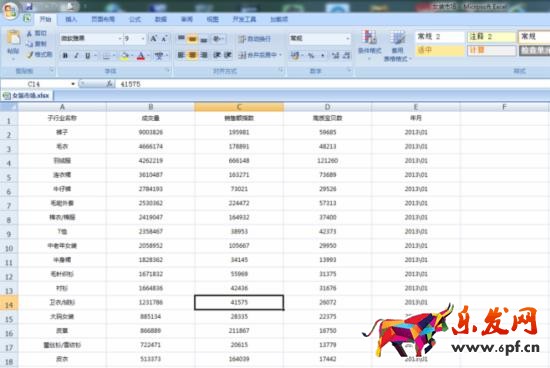Toggle Bold formatting
Screen dimensions: 550x368
pos(65,55)
